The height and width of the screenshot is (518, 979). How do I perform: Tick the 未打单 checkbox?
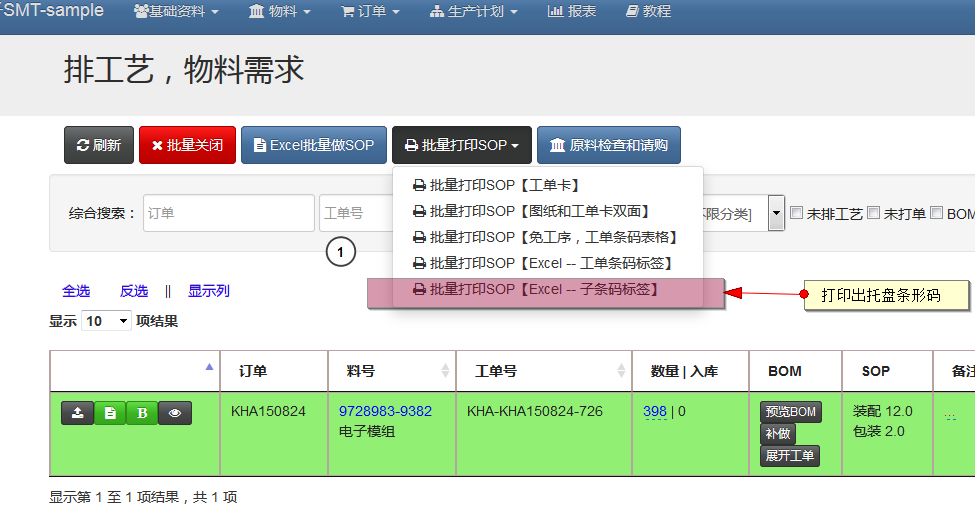873,213
